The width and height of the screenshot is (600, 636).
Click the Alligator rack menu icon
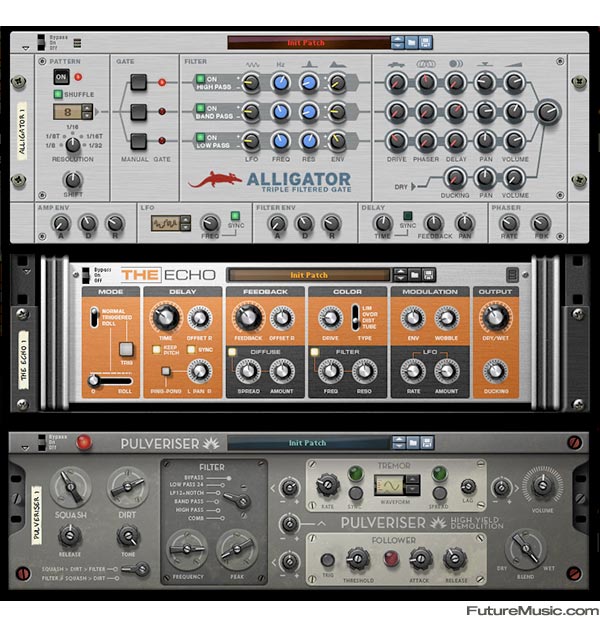click(77, 43)
